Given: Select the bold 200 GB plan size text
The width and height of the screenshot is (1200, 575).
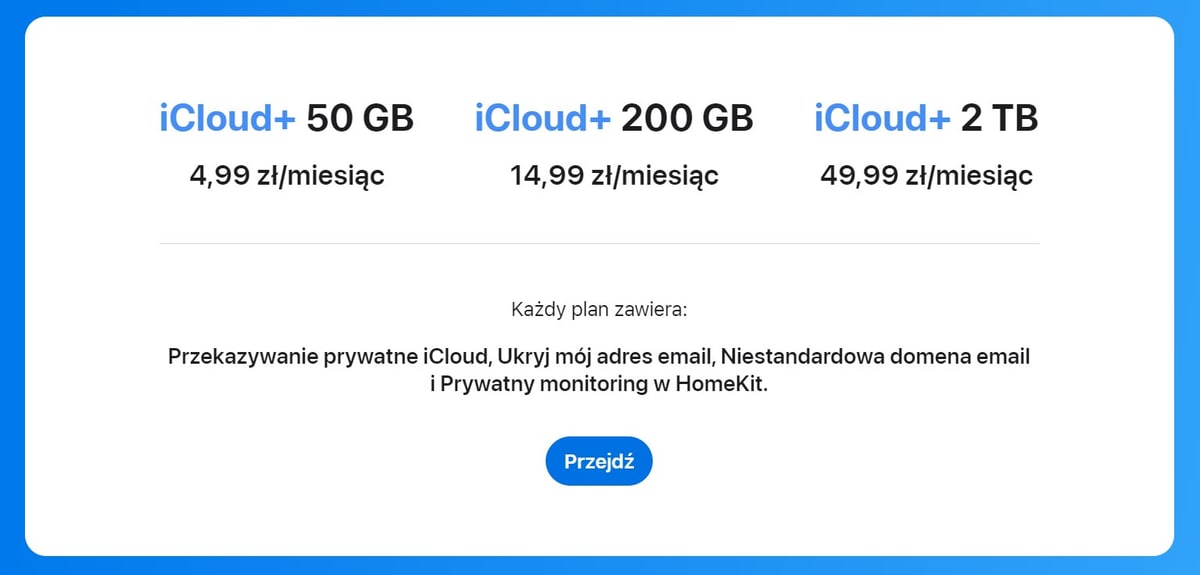Looking at the screenshot, I should click(687, 119).
